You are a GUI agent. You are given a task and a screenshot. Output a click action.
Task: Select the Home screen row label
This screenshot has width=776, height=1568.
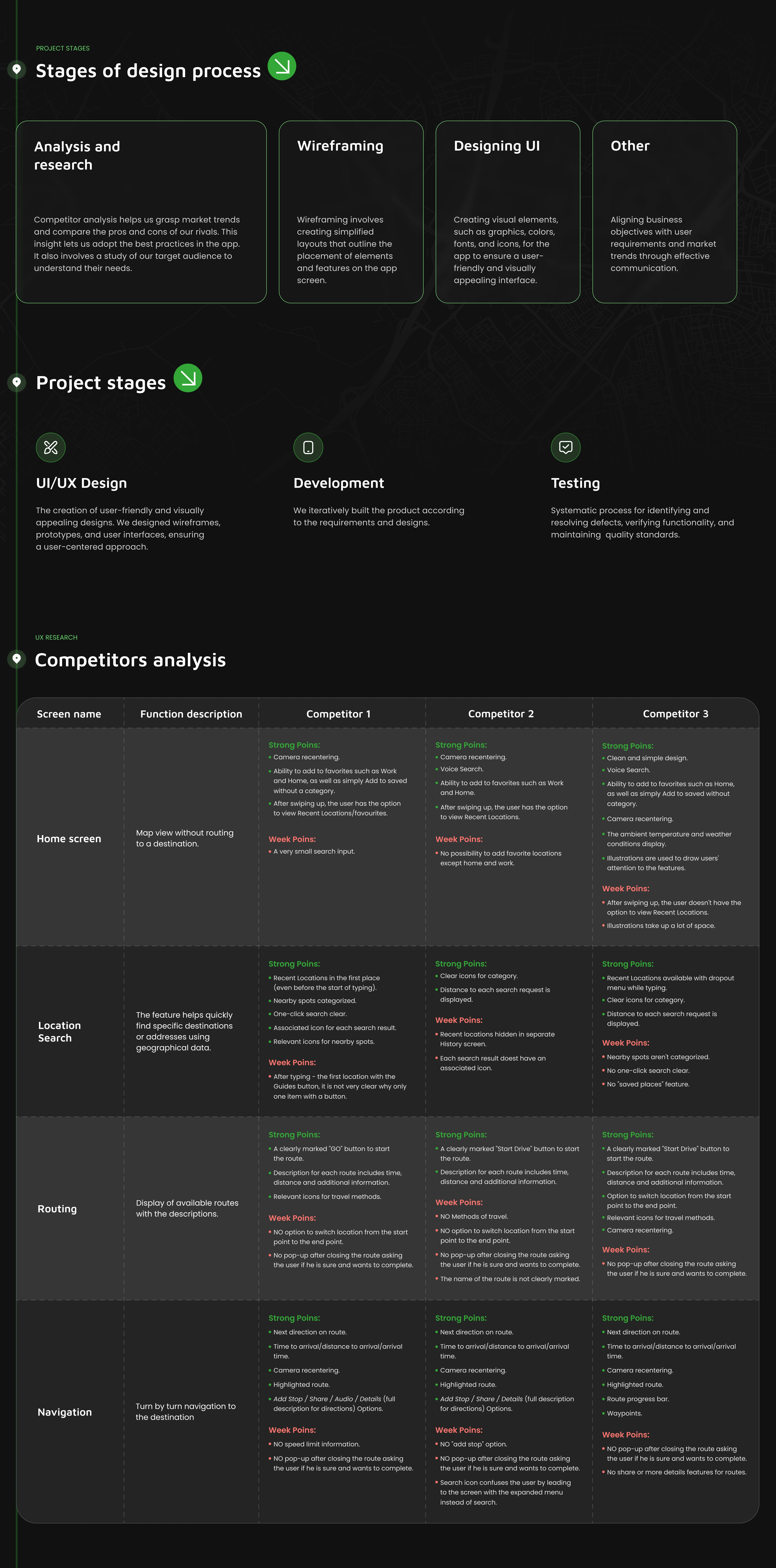(69, 839)
